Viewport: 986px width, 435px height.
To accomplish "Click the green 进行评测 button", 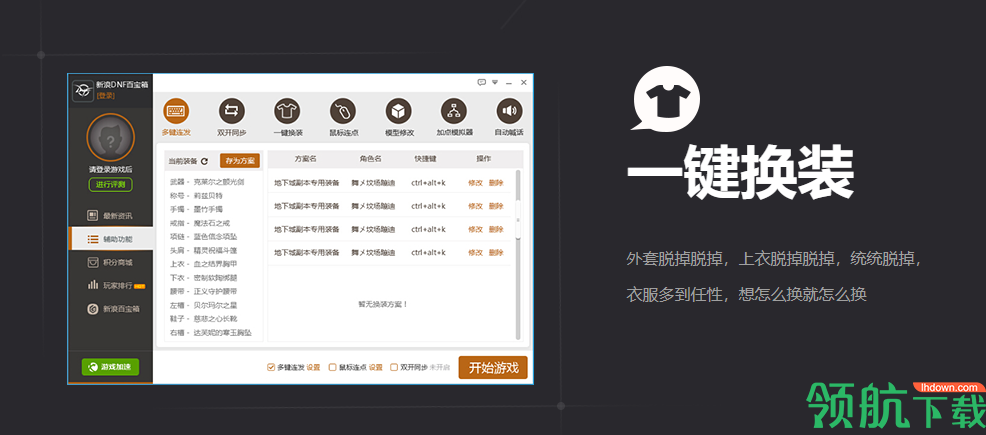I will [110, 185].
